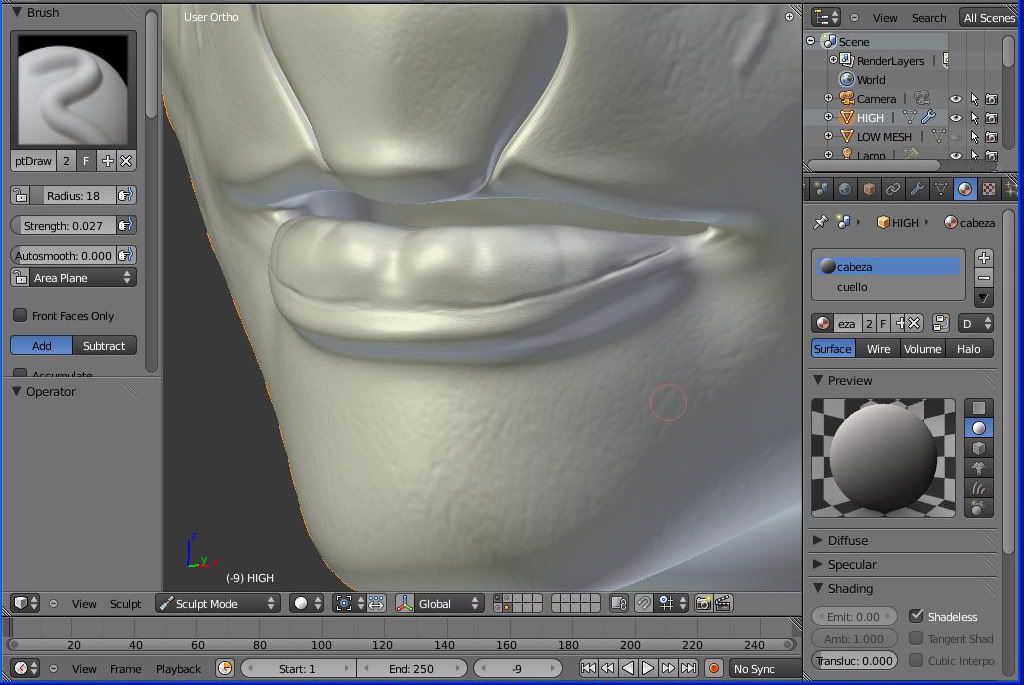Click the record keyframe button in timeline

(714, 668)
